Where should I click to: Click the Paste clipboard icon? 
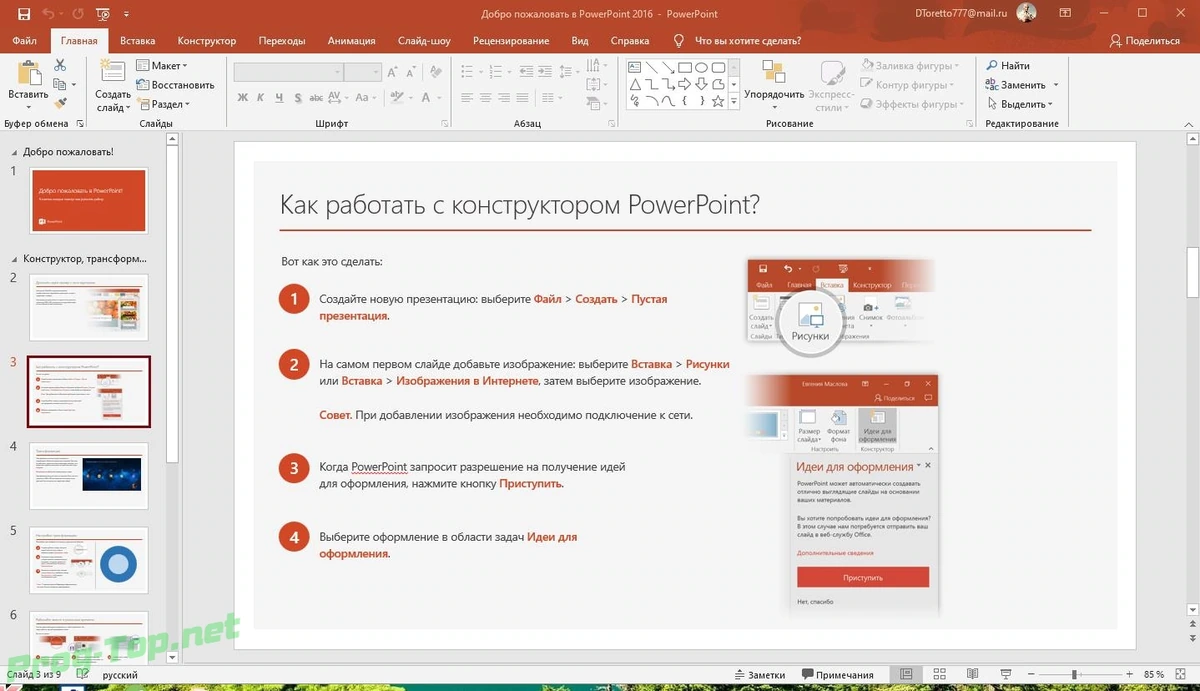click(x=29, y=73)
